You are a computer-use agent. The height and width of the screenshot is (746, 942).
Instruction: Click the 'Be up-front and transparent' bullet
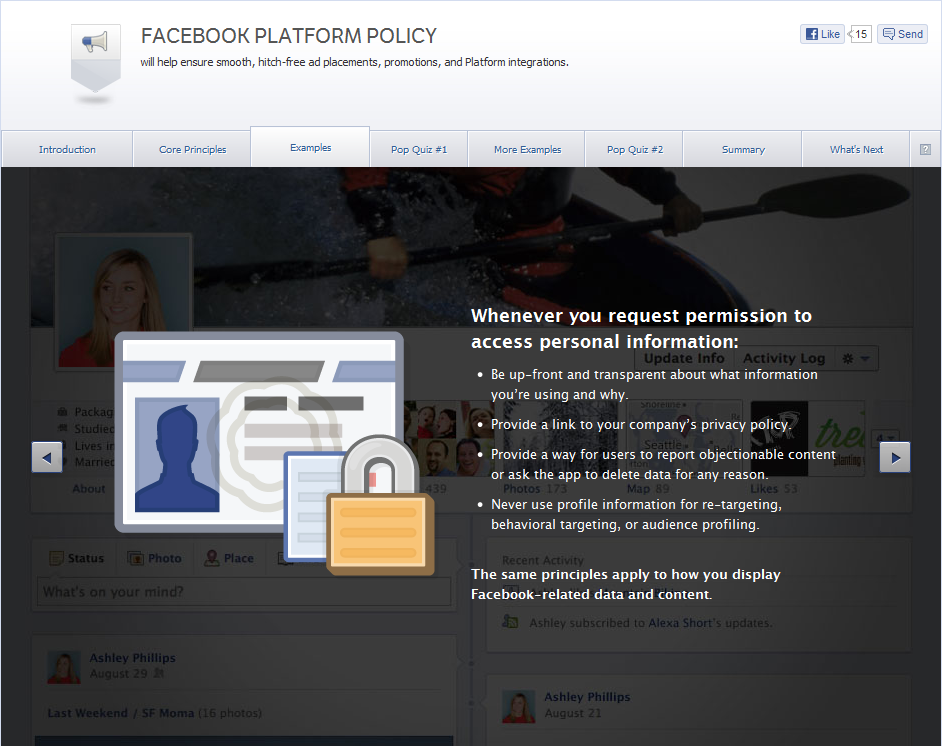click(654, 384)
